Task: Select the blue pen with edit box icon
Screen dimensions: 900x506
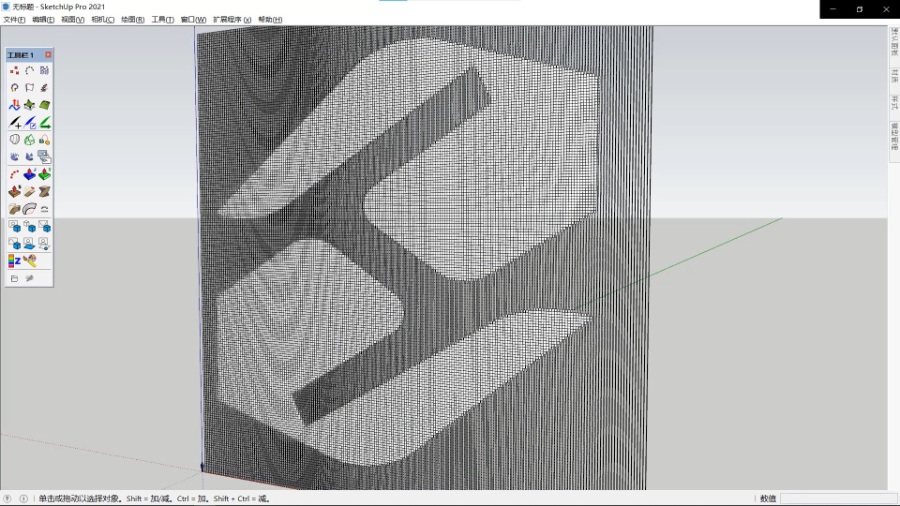Action: 29,122
